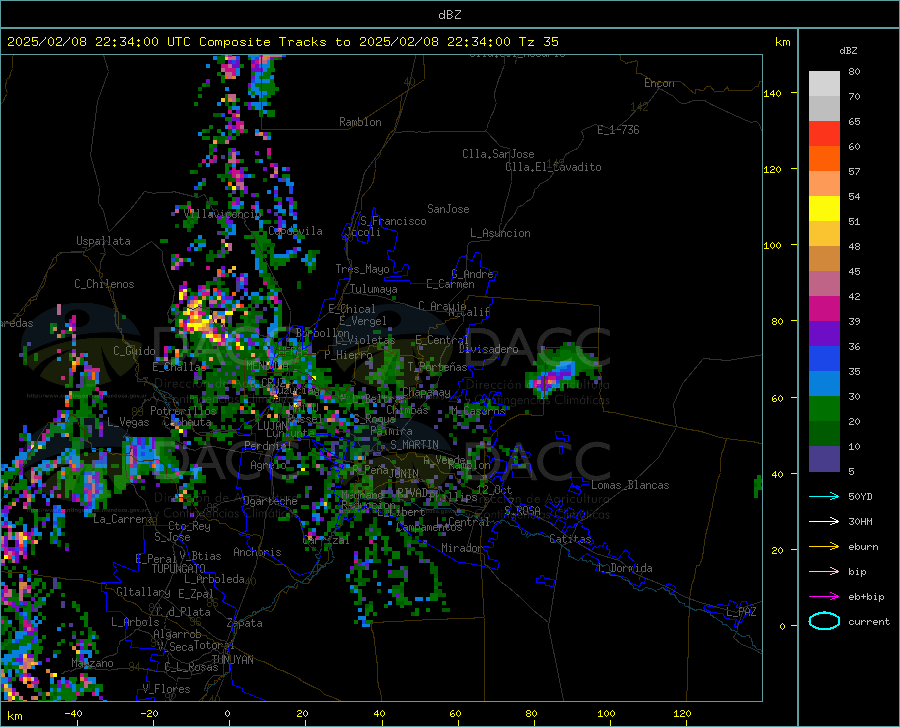Click the 51 dBZ yellow color swatch

click(824, 209)
